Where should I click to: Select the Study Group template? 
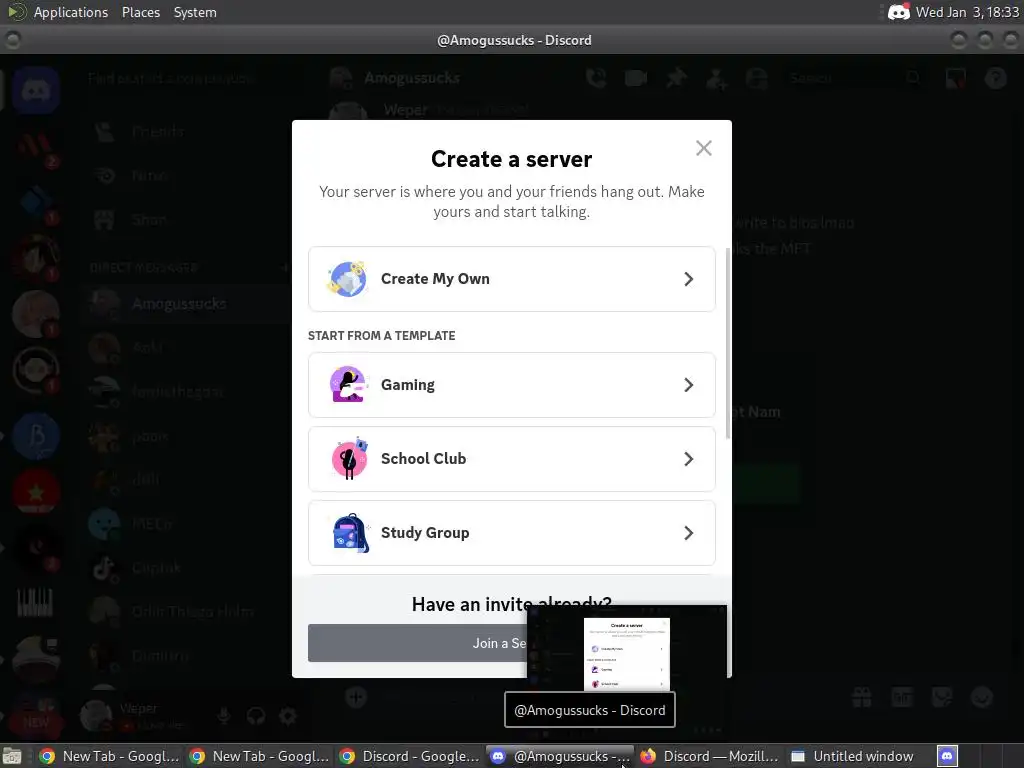pos(511,532)
